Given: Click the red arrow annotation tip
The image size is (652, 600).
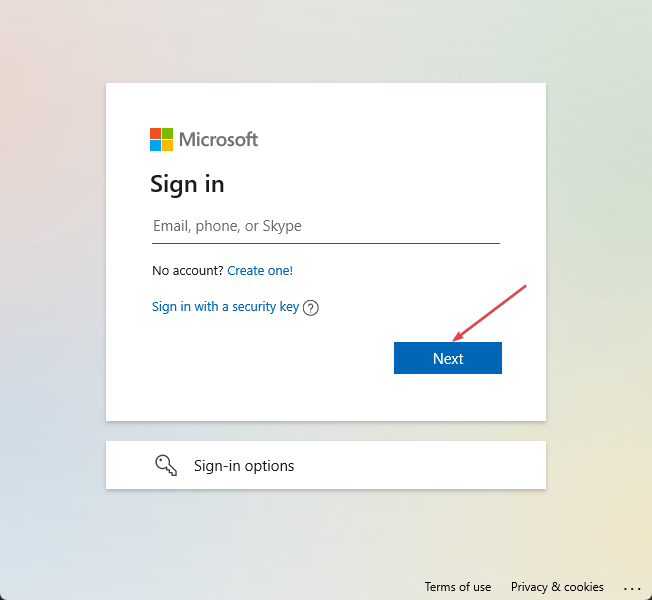Looking at the screenshot, I should click(454, 340).
